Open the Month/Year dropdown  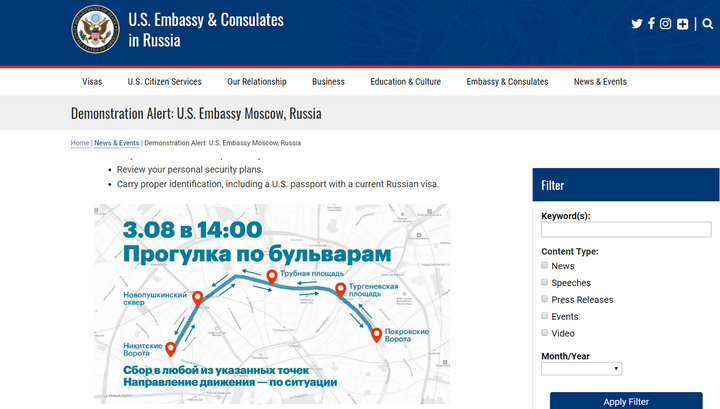581,369
